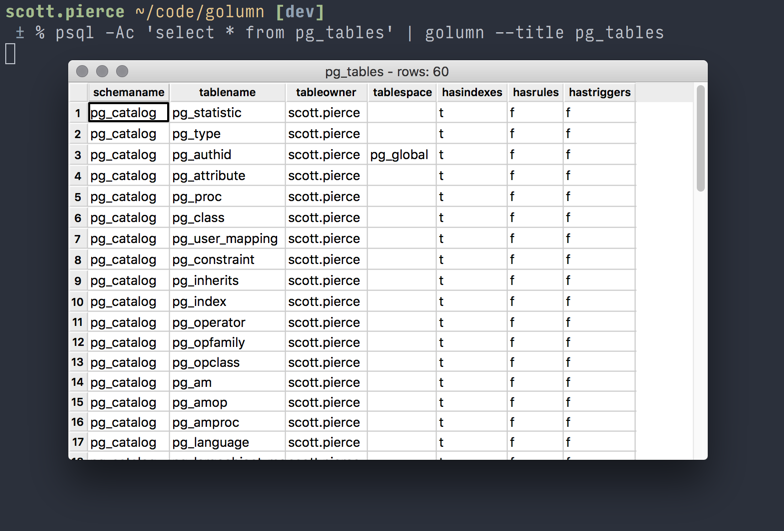Click scott.pierce in the pg_type row
The height and width of the screenshot is (531, 784).
(x=326, y=134)
